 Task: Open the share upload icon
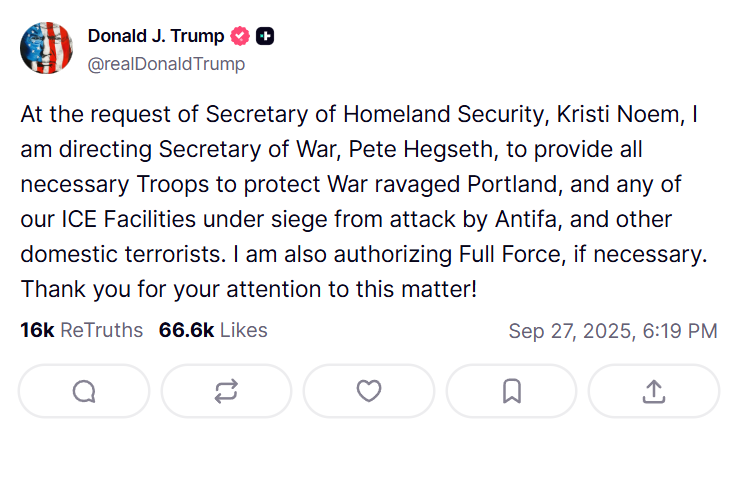tap(653, 391)
